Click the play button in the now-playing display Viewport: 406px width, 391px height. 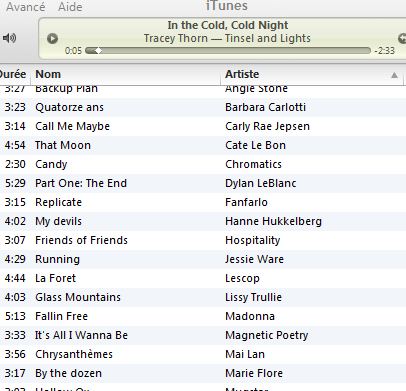pos(52,39)
